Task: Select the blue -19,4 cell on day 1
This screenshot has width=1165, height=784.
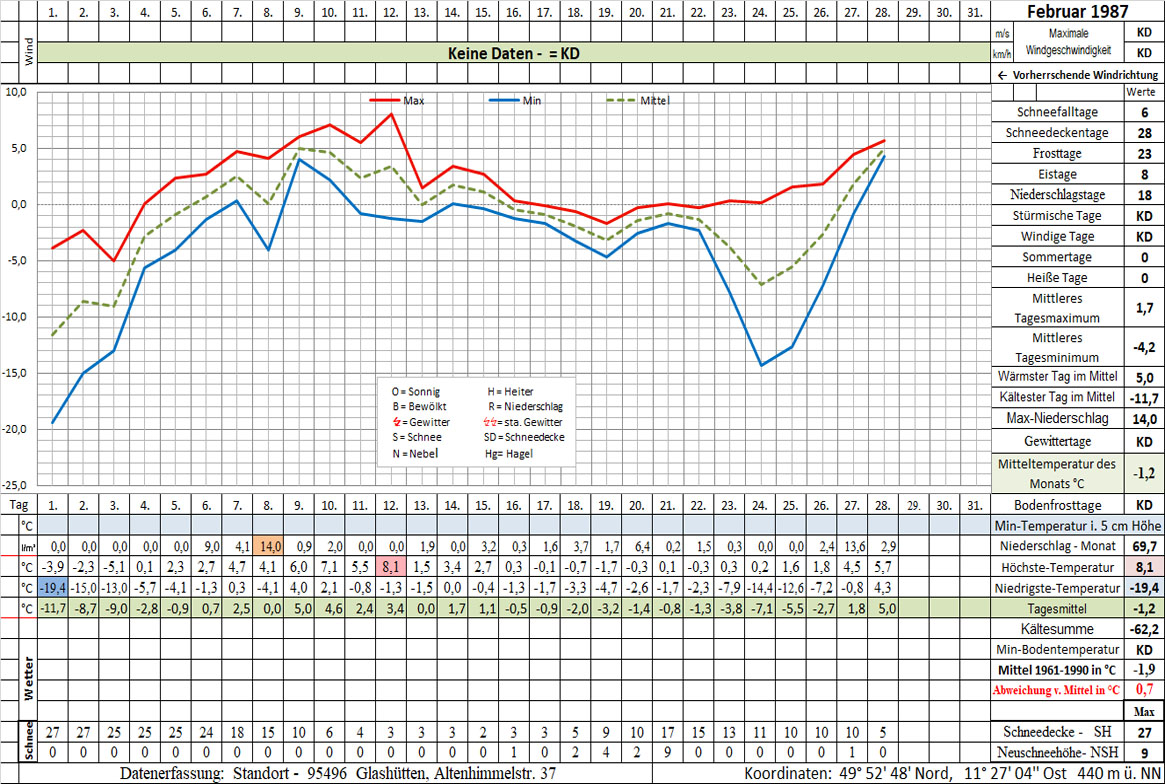Action: [53, 586]
